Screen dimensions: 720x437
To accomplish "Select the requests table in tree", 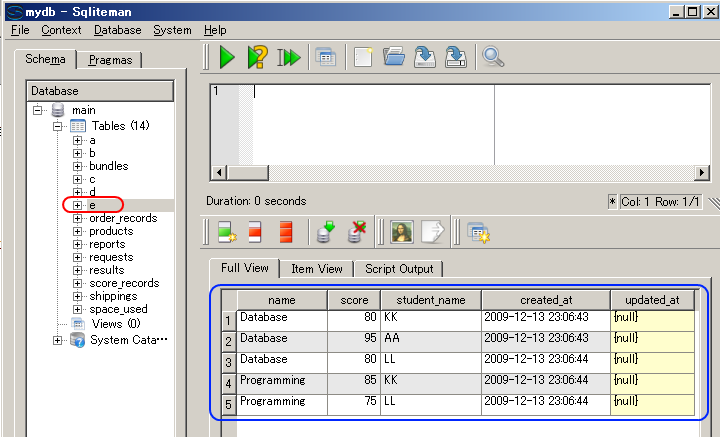I will (x=111, y=257).
